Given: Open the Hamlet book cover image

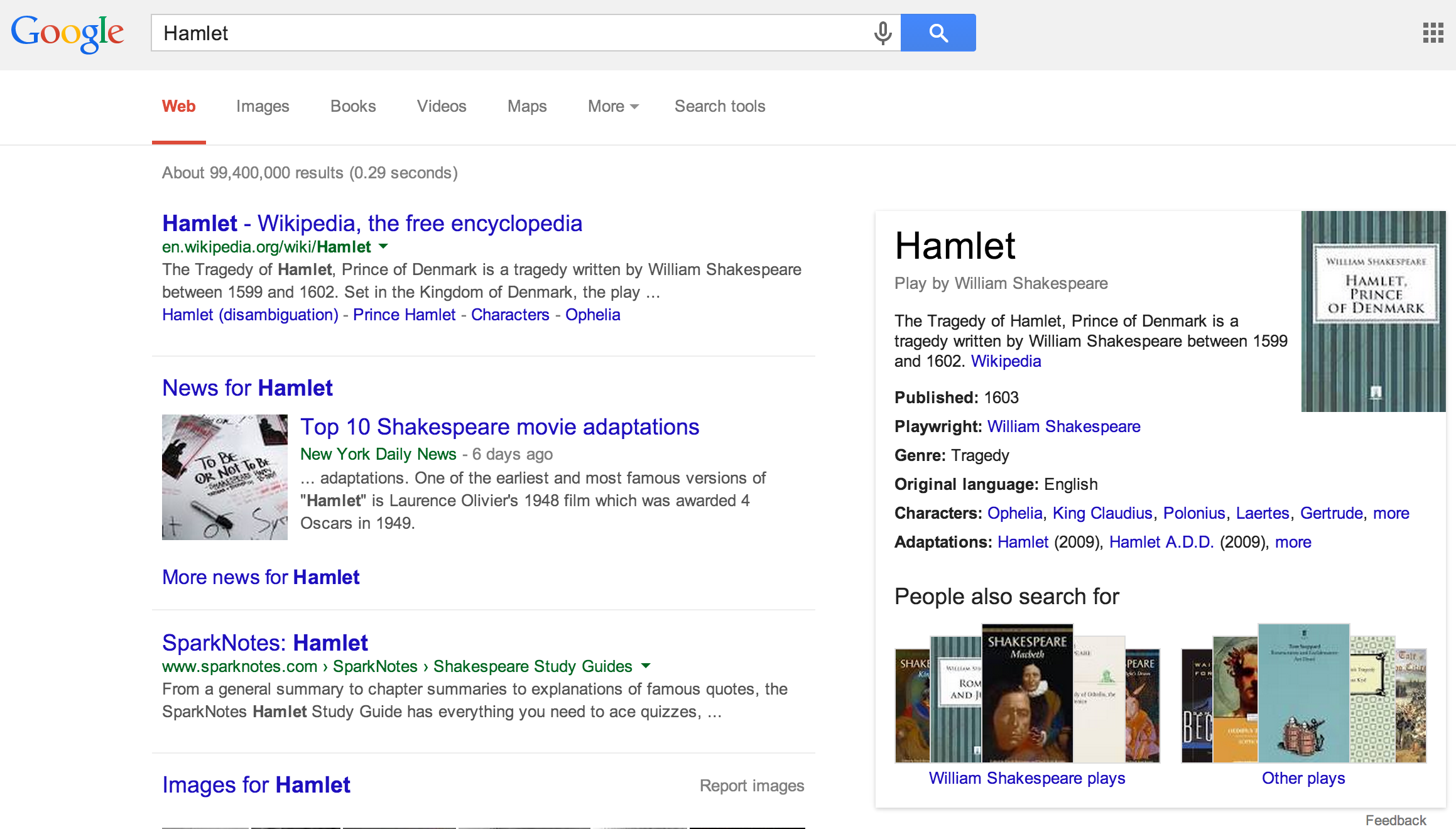Looking at the screenshot, I should click(x=1373, y=311).
